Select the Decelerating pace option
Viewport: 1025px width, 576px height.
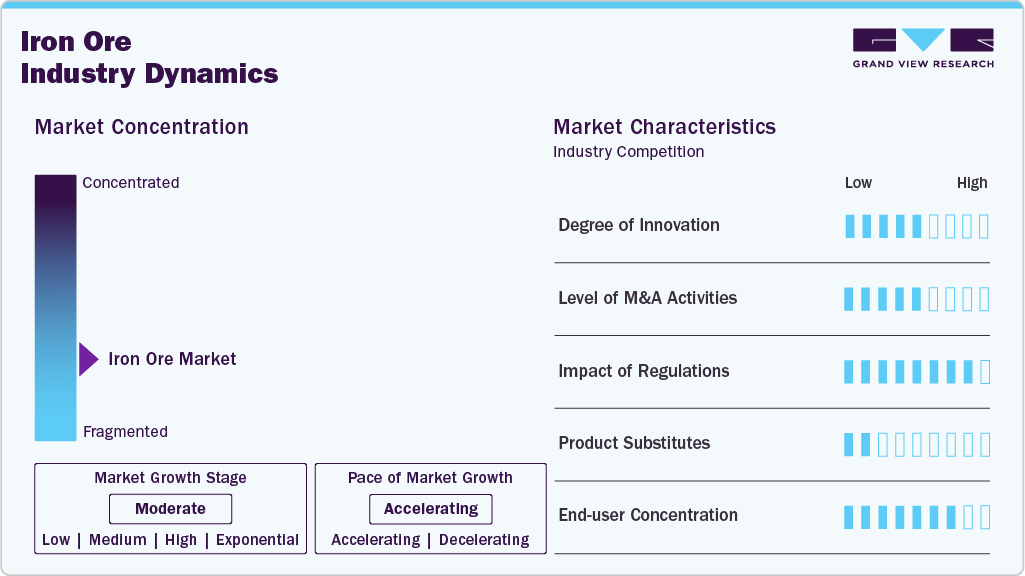(x=484, y=540)
